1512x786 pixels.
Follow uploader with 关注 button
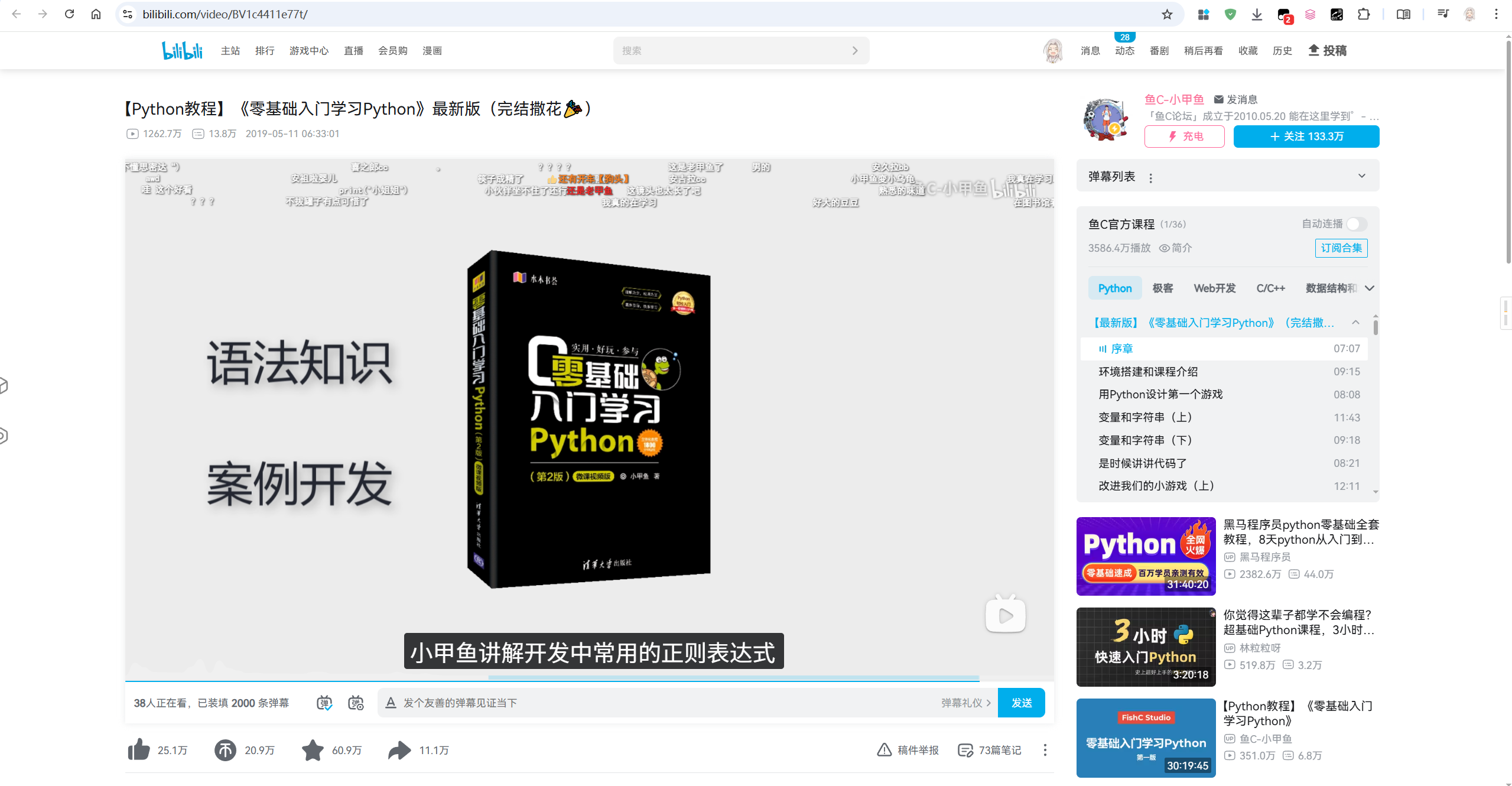[1306, 137]
